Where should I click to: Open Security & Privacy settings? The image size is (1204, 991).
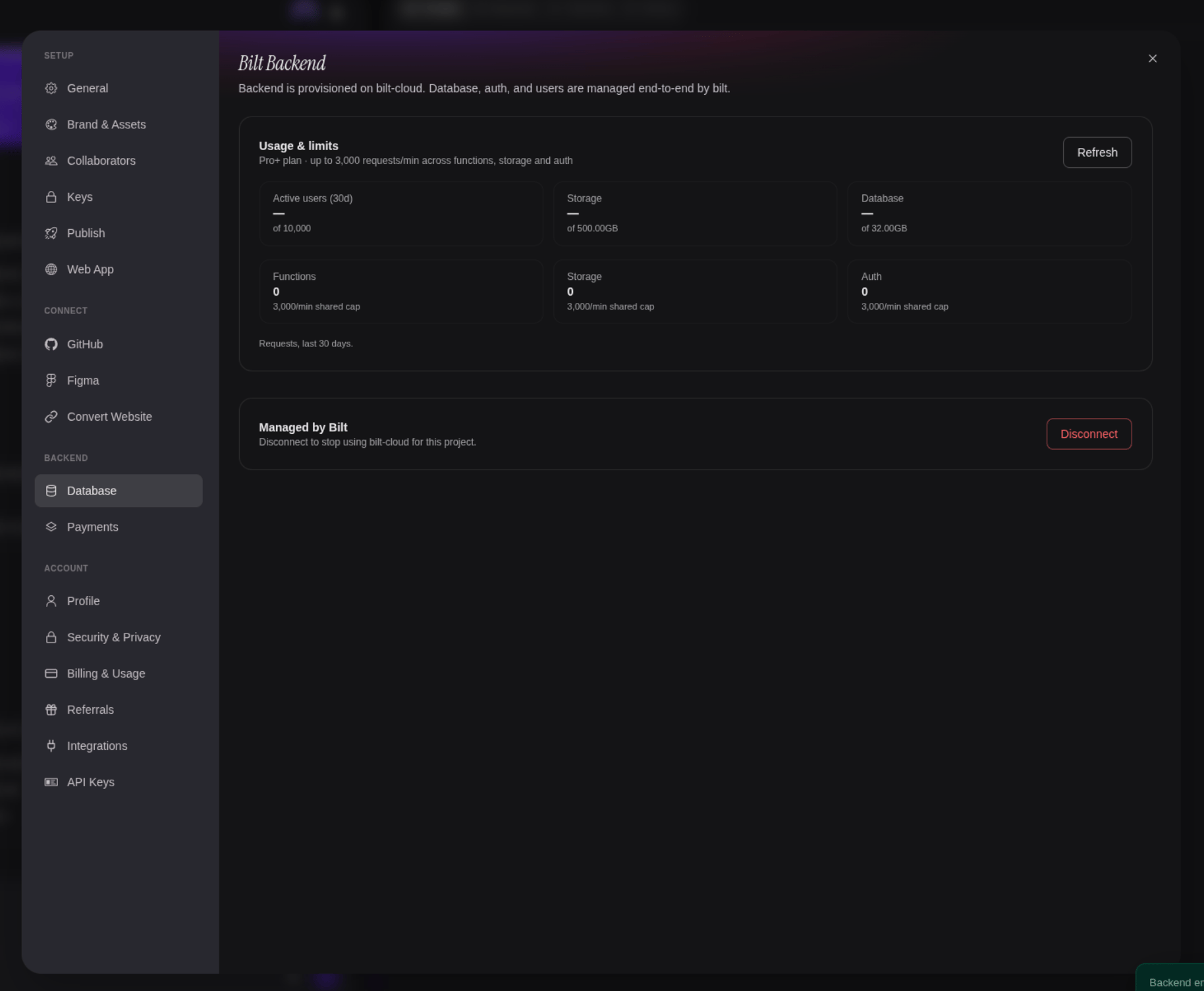[119, 637]
